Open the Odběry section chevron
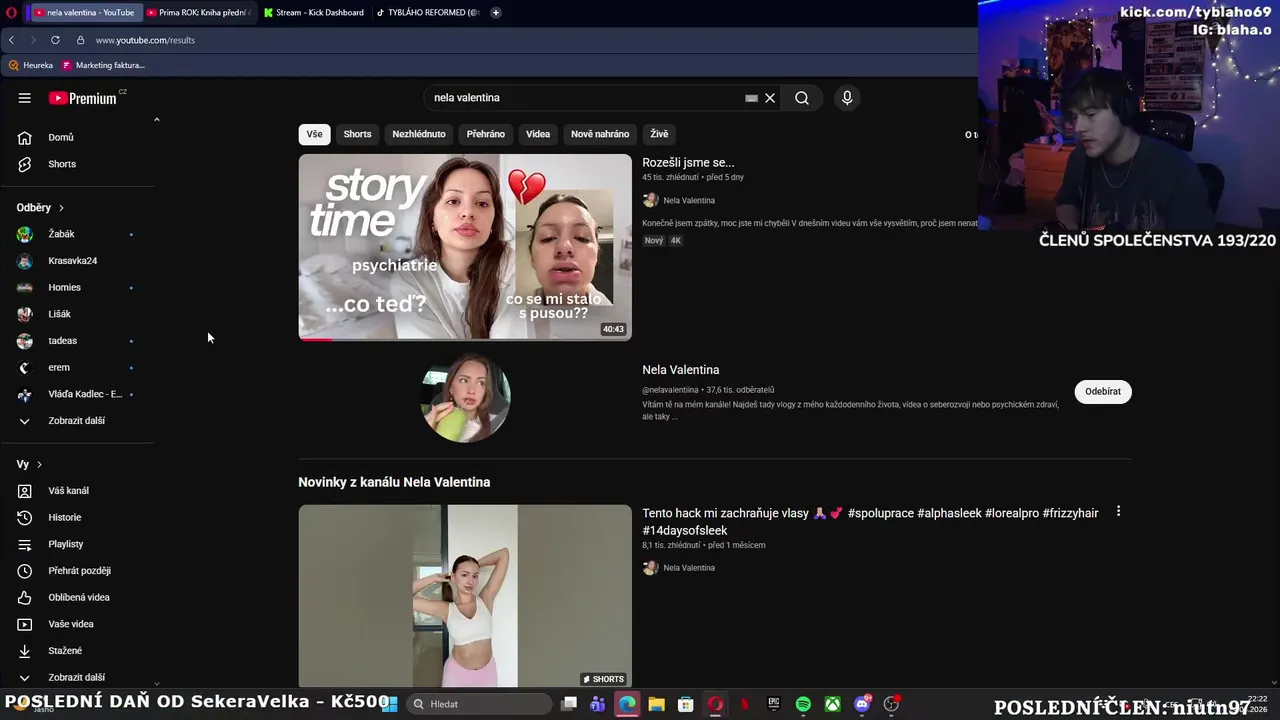Screen dimensions: 1280x720 click(x=61, y=208)
